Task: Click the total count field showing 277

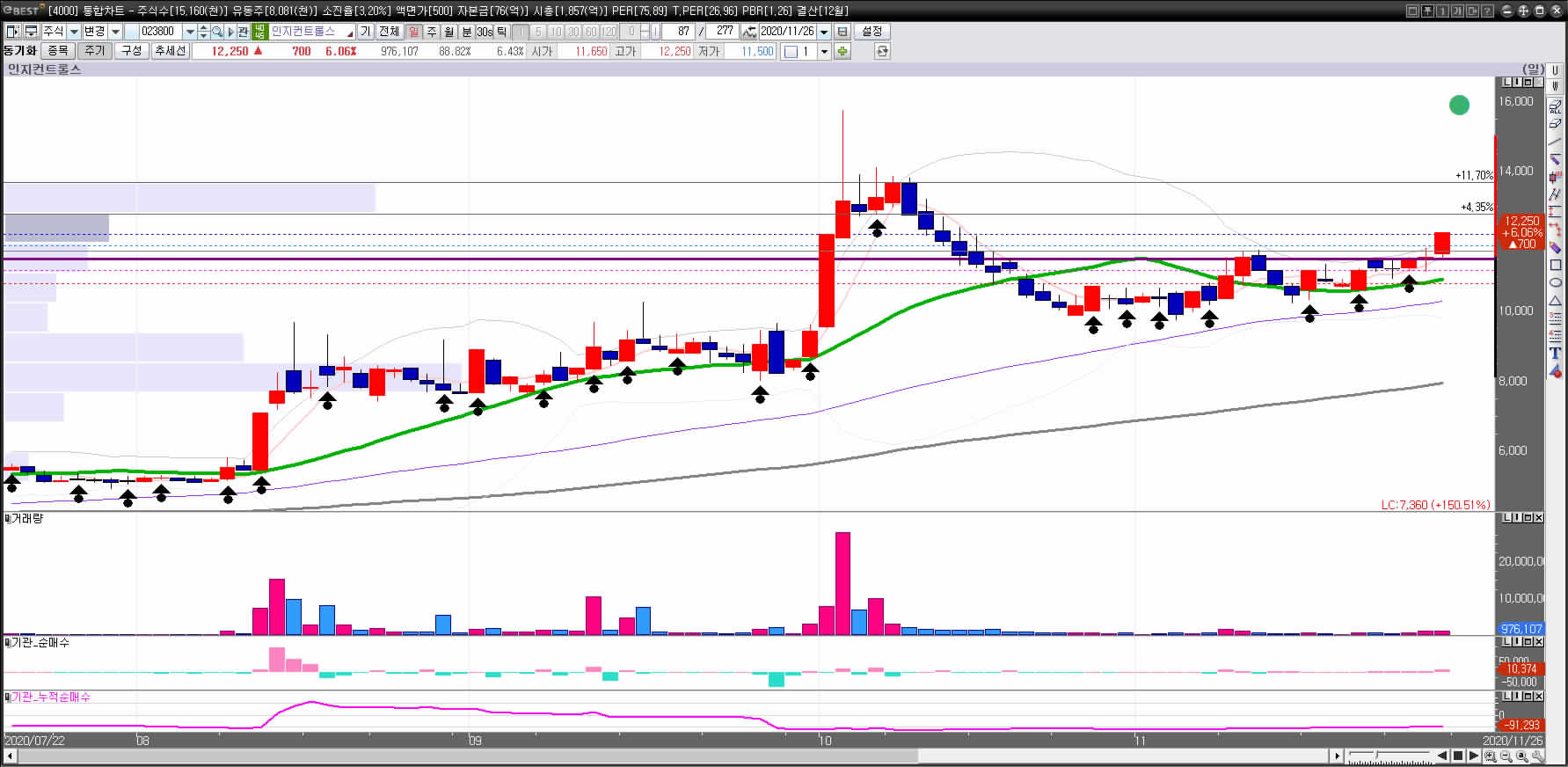Action: (x=722, y=31)
